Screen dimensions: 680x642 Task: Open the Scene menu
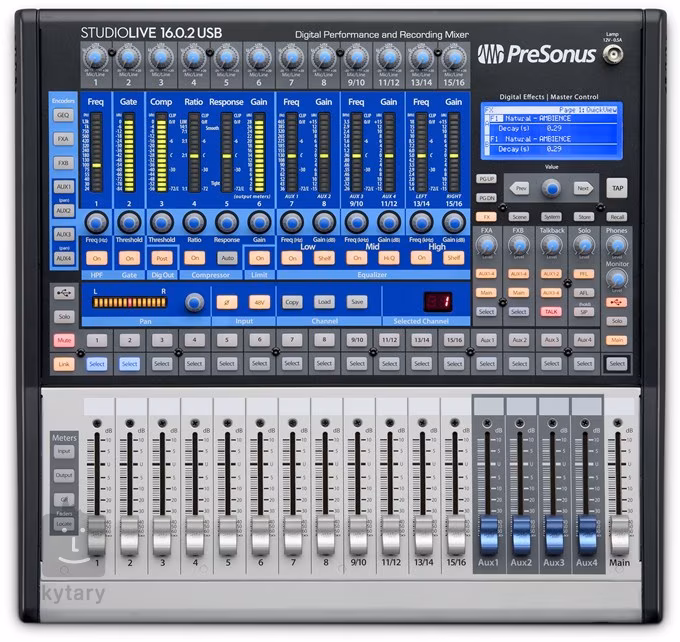[x=519, y=216]
